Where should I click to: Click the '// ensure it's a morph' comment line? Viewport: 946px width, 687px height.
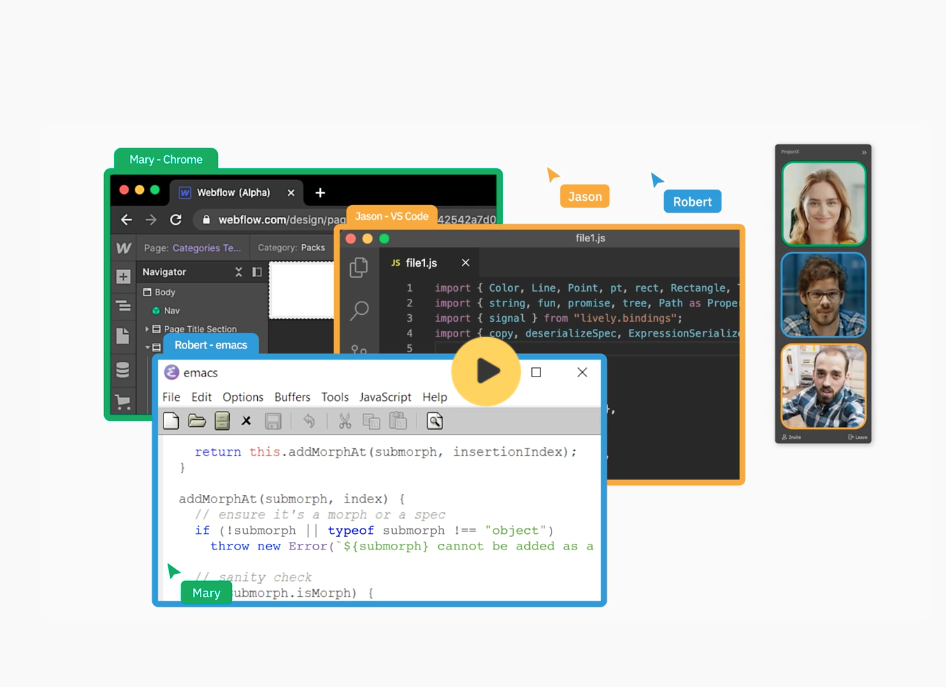click(x=320, y=514)
